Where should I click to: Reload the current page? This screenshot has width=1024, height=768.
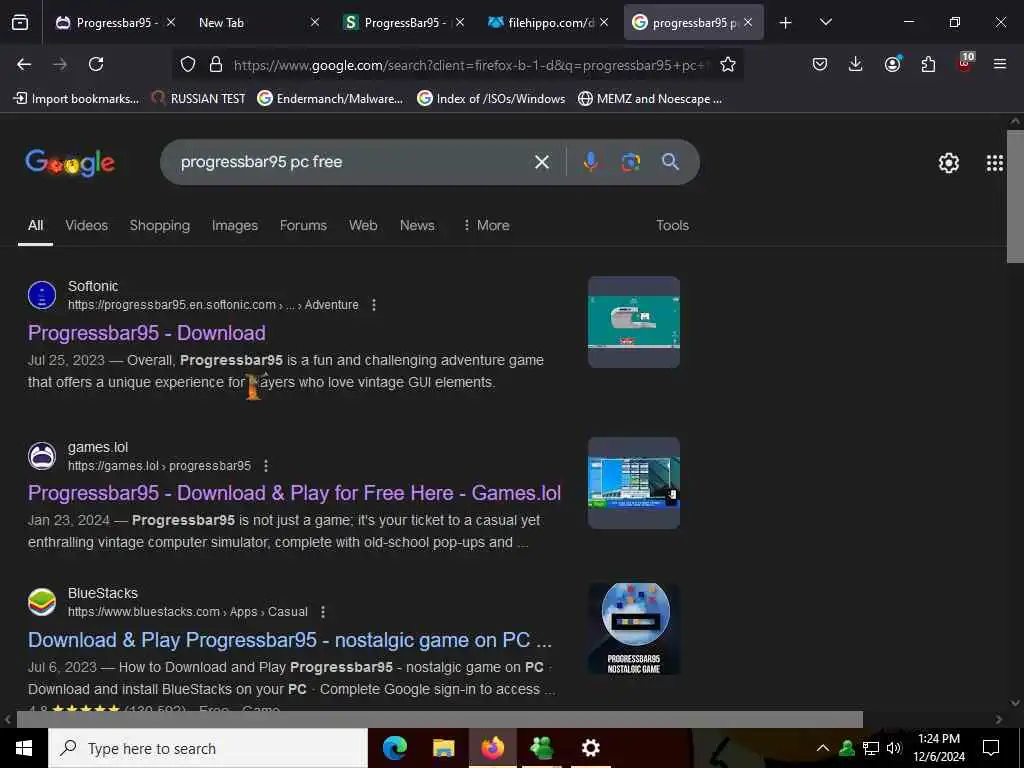[x=96, y=64]
